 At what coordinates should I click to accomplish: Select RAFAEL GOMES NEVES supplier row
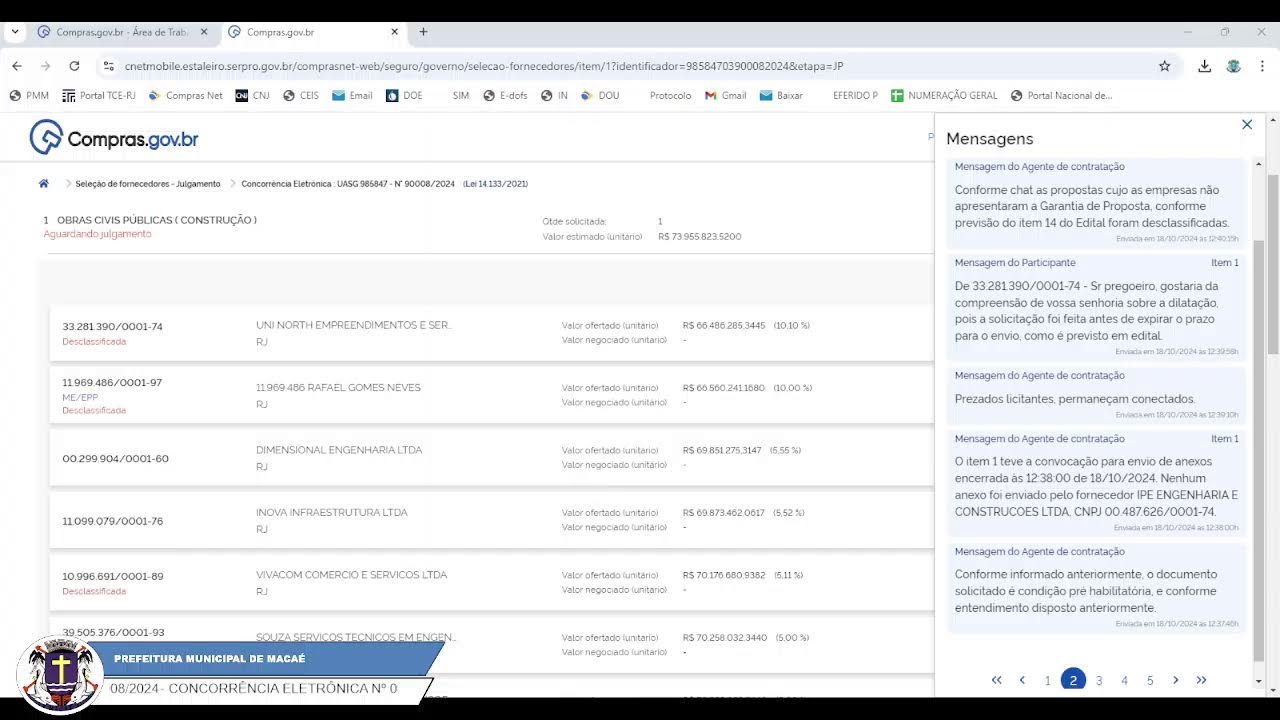point(492,396)
